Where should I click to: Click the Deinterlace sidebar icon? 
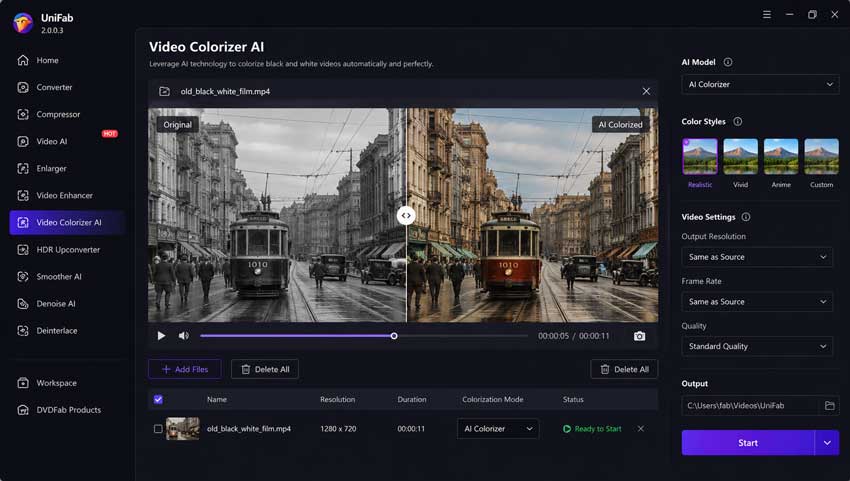pos(23,331)
